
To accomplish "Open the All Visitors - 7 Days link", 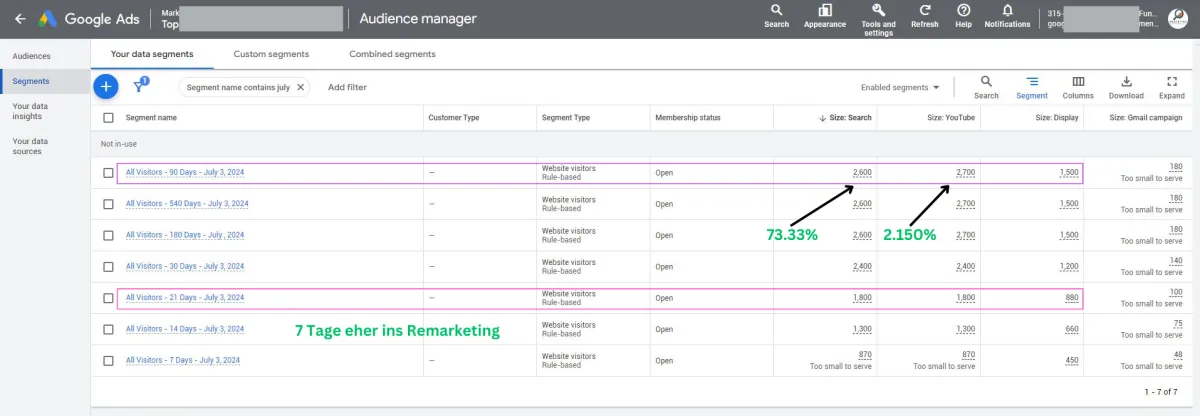I will [182, 360].
